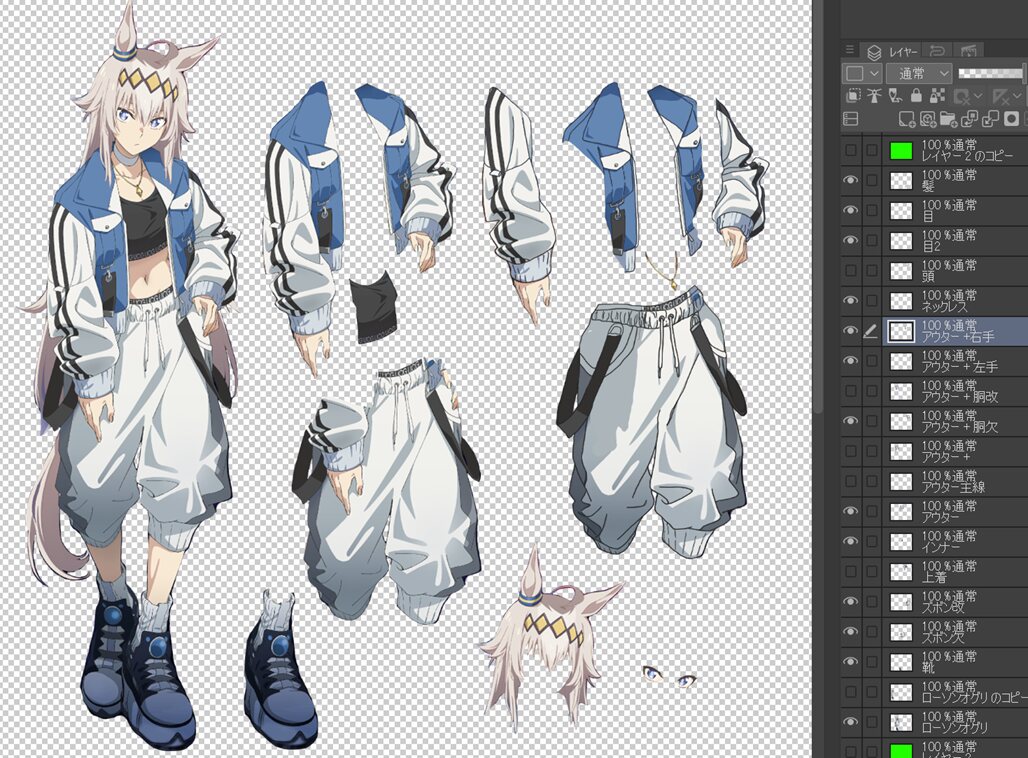Tick the second checkbox of インナー layer

click(x=871, y=542)
